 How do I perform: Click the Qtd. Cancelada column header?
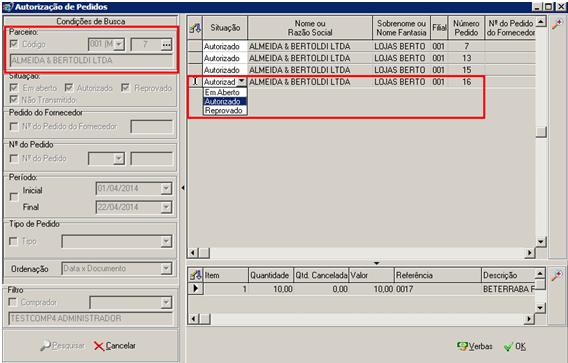coord(321,275)
